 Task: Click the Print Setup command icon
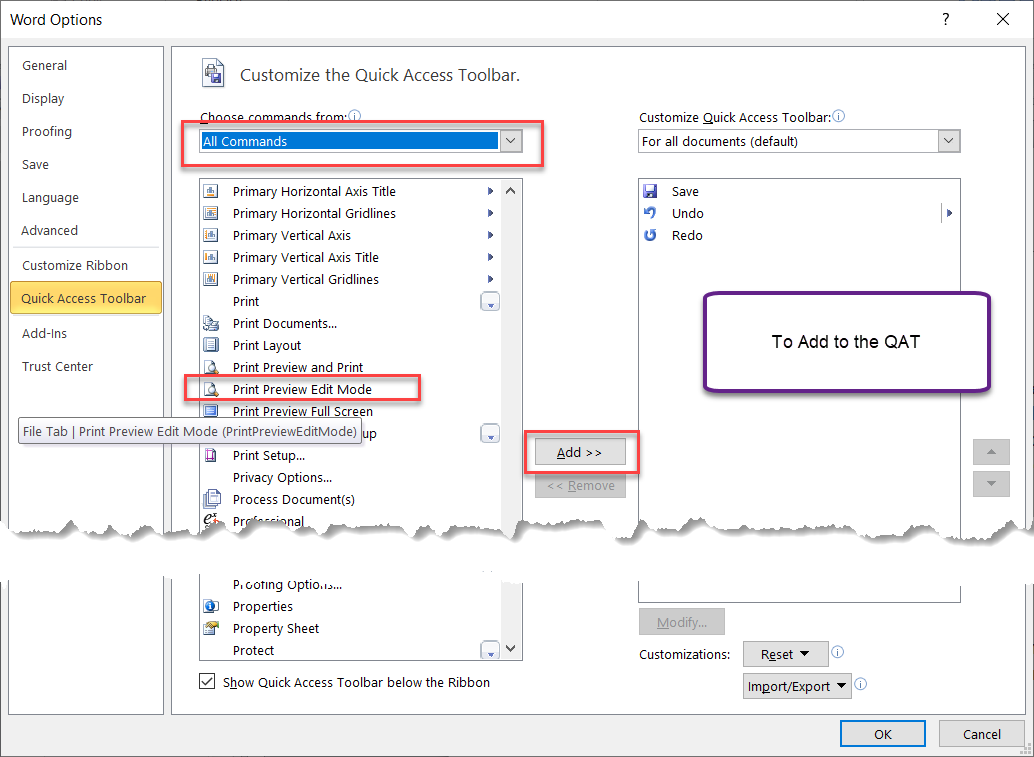click(x=212, y=455)
